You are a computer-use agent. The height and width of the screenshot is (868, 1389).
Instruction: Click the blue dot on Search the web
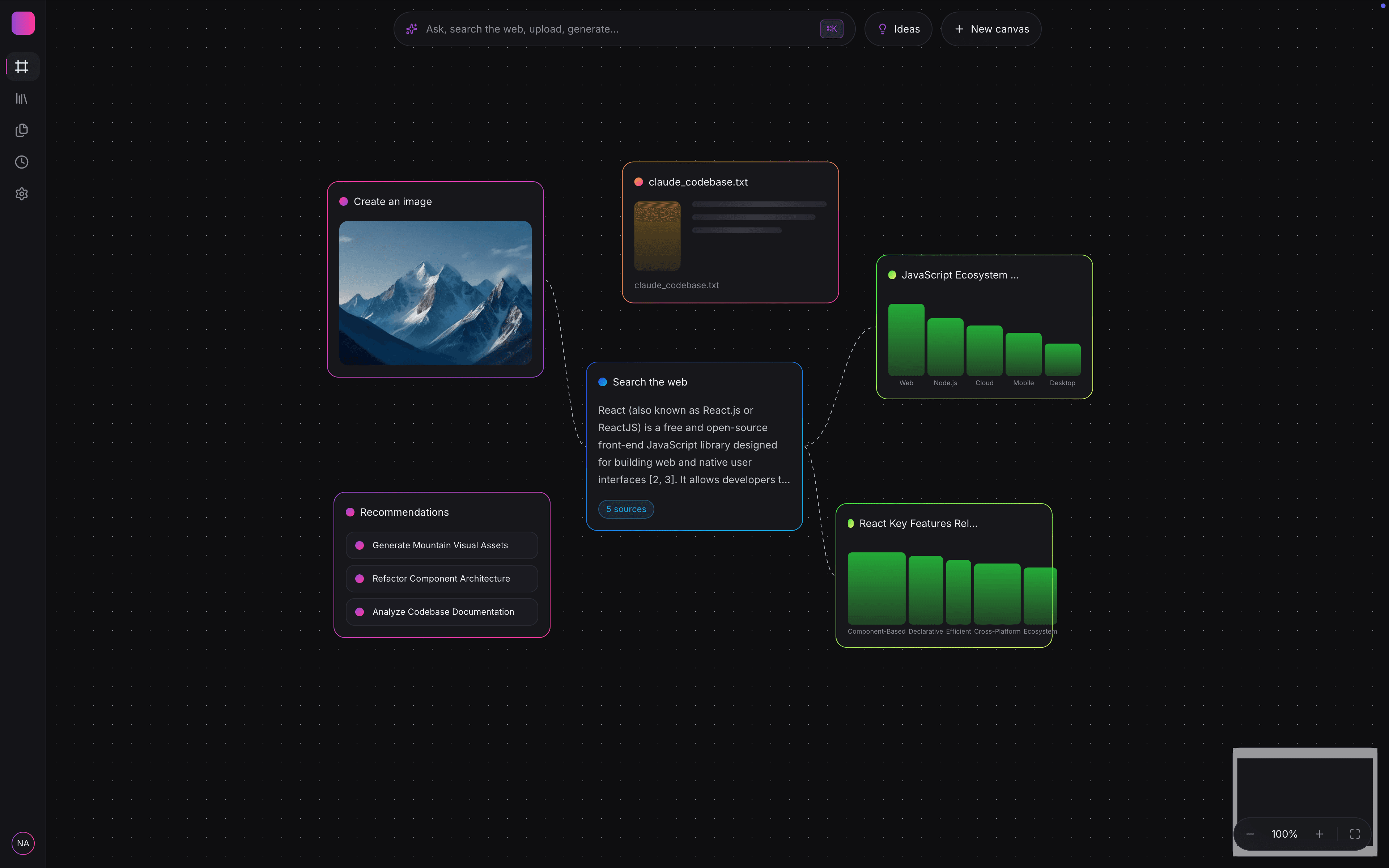click(x=603, y=382)
